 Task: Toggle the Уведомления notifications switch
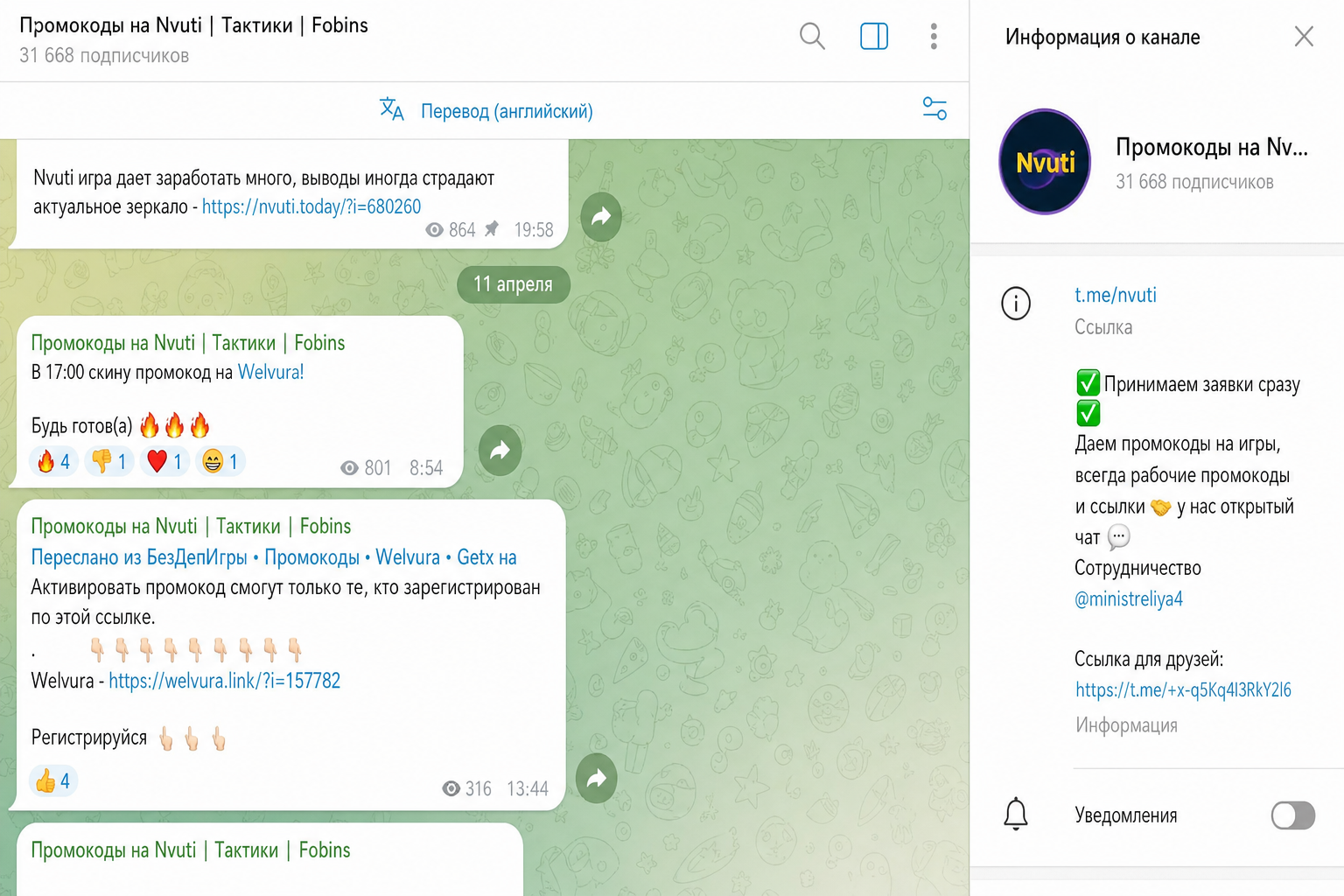pyautogui.click(x=1292, y=815)
